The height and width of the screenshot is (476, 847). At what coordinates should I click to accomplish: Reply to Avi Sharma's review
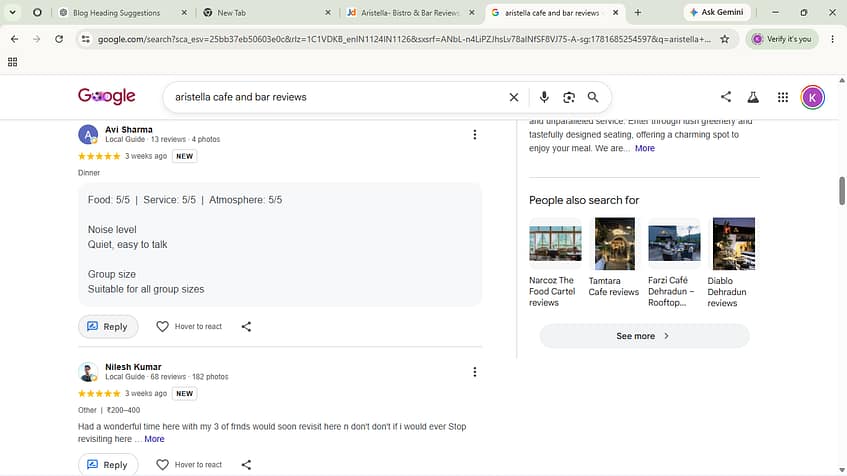click(x=108, y=326)
